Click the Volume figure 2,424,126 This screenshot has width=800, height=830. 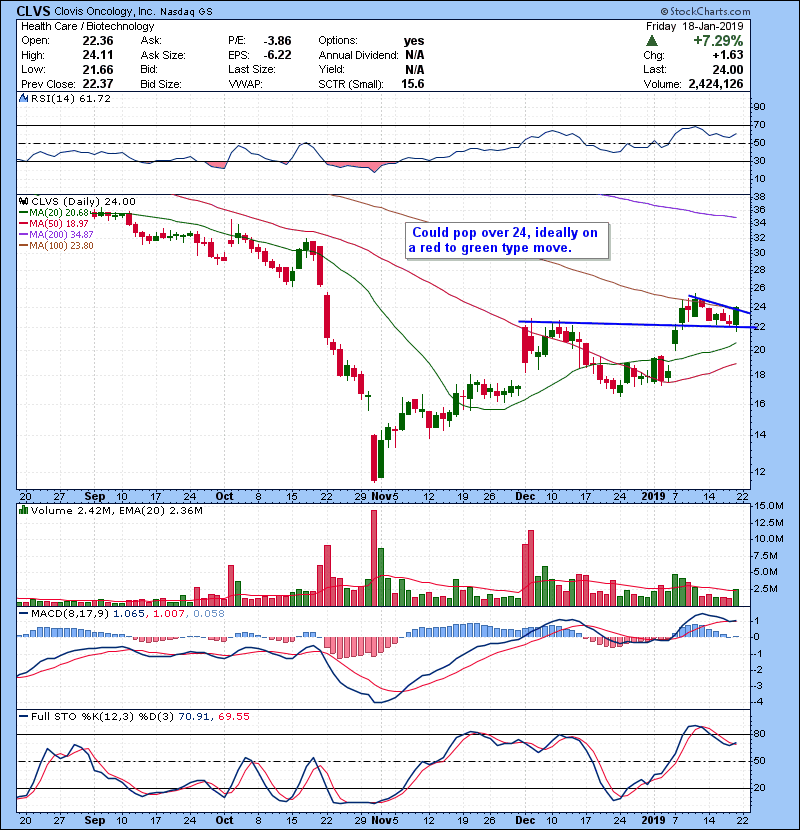tap(716, 84)
